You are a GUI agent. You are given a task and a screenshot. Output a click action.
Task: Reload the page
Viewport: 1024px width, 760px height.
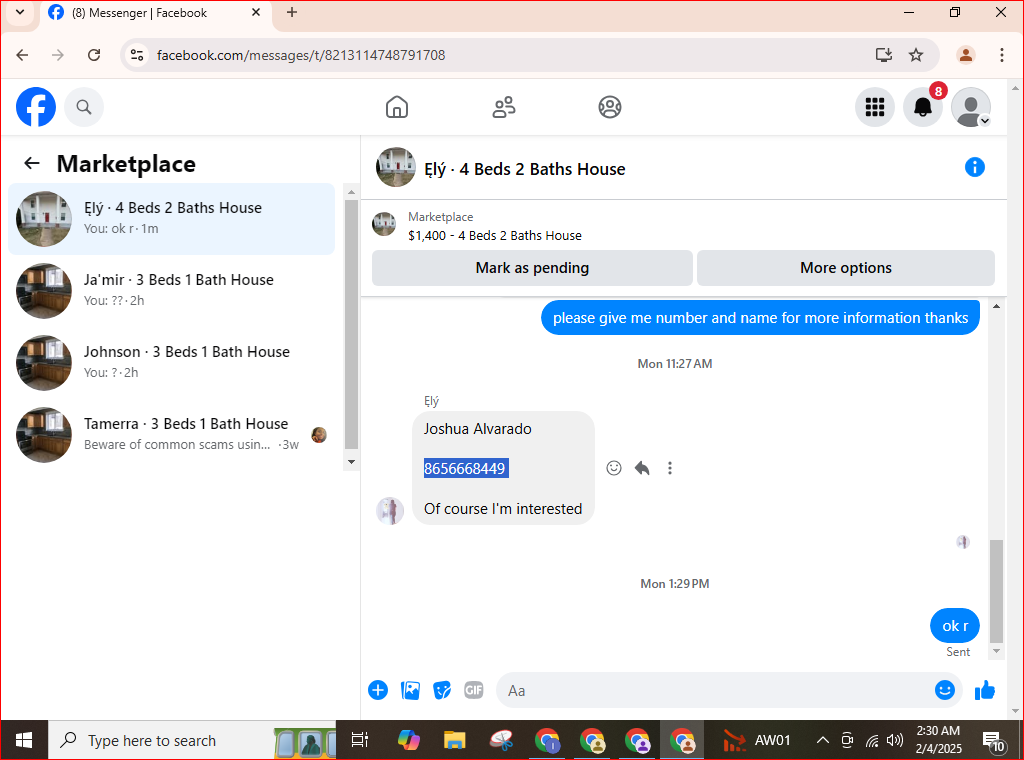click(x=94, y=55)
